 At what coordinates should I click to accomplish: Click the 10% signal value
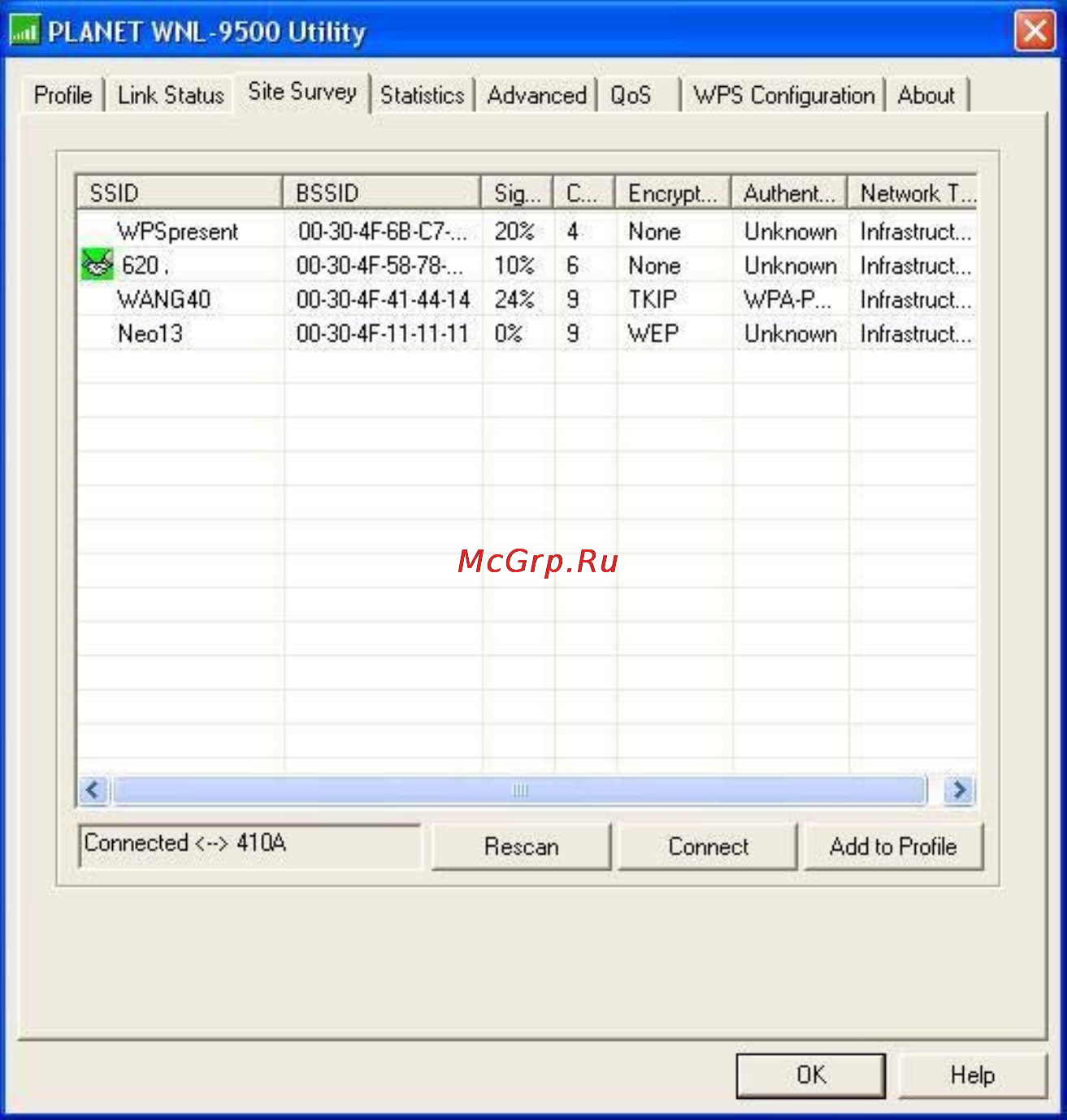[514, 266]
